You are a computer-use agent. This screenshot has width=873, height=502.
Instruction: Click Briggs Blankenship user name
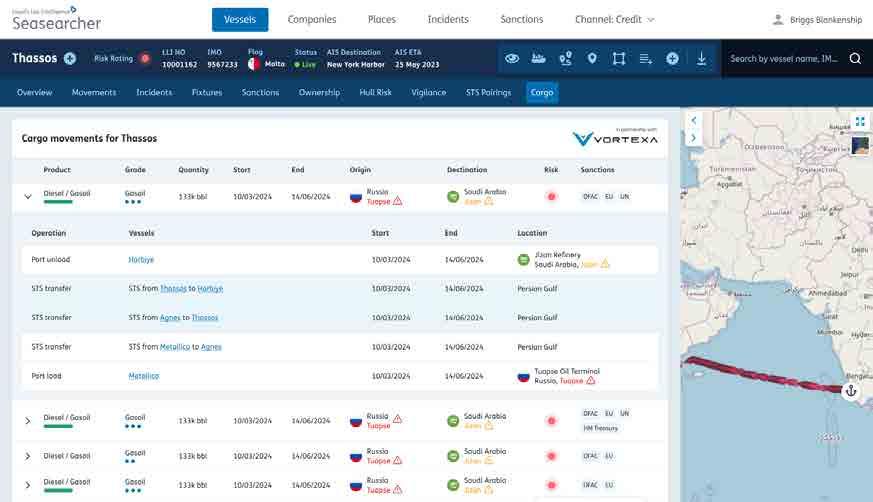pos(826,19)
